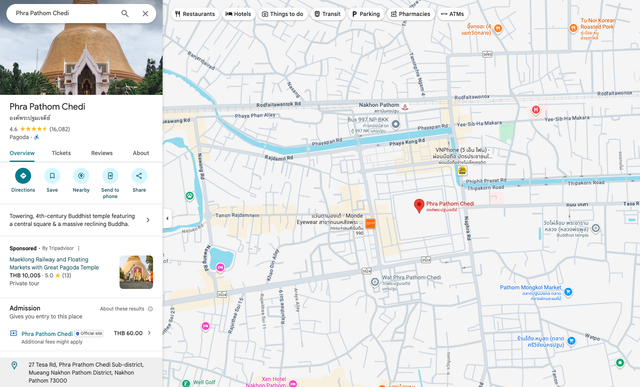Click About these results info icon

click(150, 309)
